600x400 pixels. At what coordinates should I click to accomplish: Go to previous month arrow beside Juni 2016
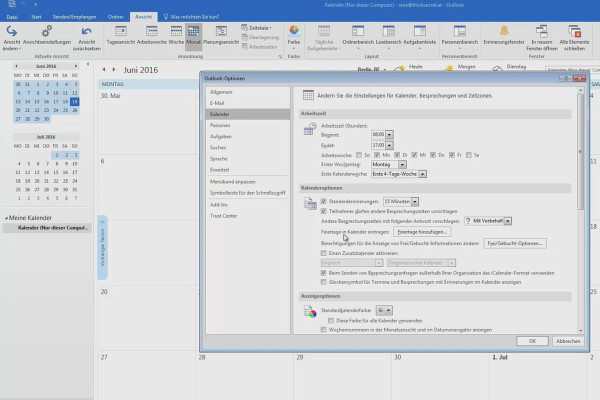tap(104, 70)
